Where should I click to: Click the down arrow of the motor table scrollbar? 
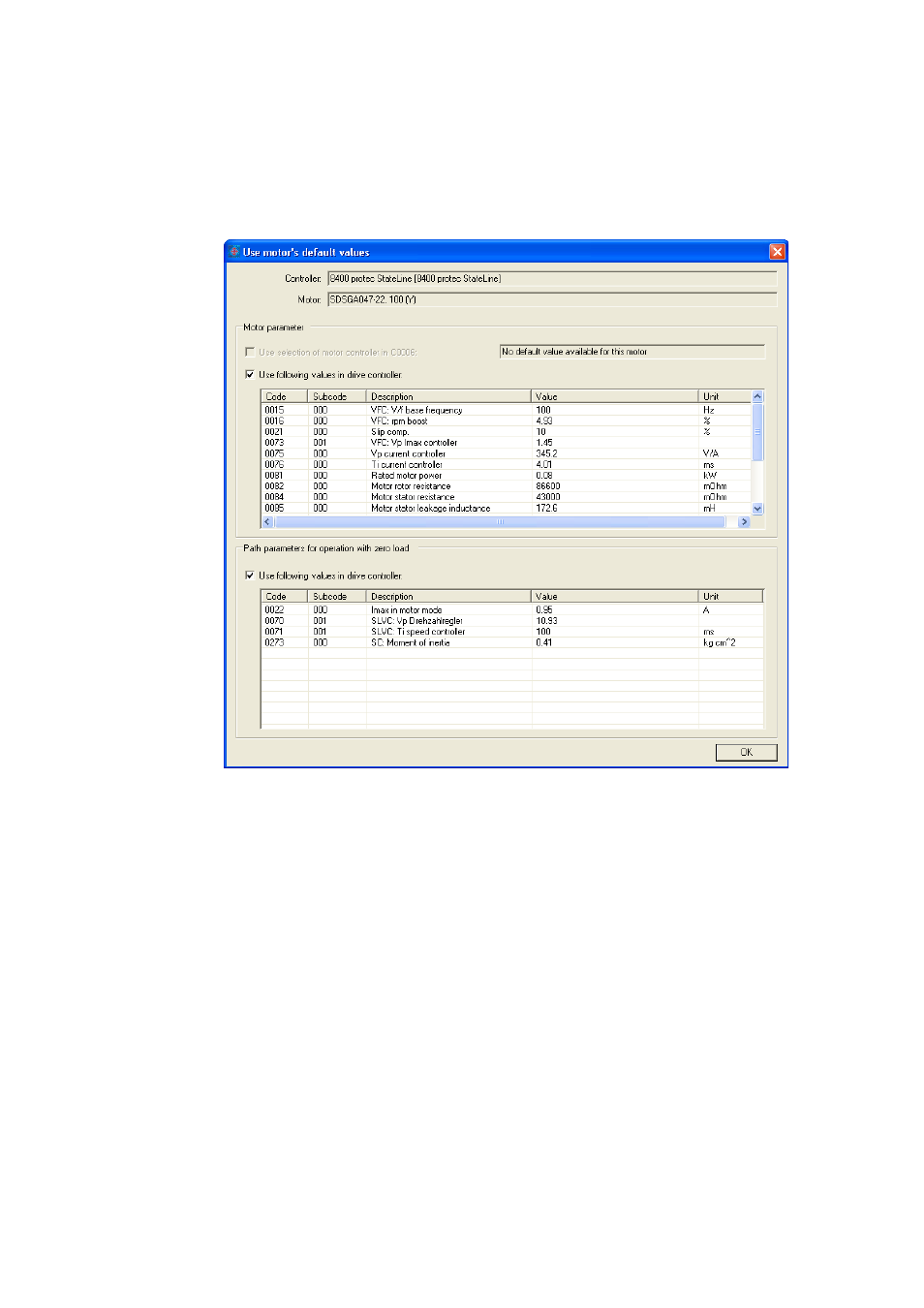pyautogui.click(x=757, y=509)
